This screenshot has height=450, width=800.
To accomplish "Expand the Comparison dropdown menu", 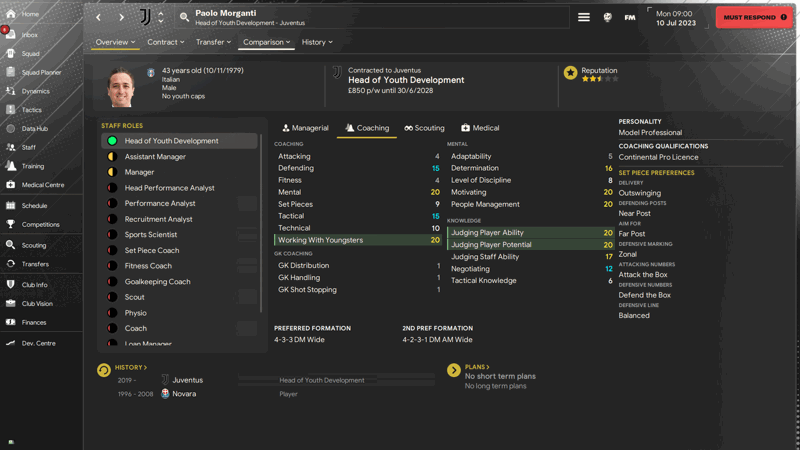I will pyautogui.click(x=266, y=42).
